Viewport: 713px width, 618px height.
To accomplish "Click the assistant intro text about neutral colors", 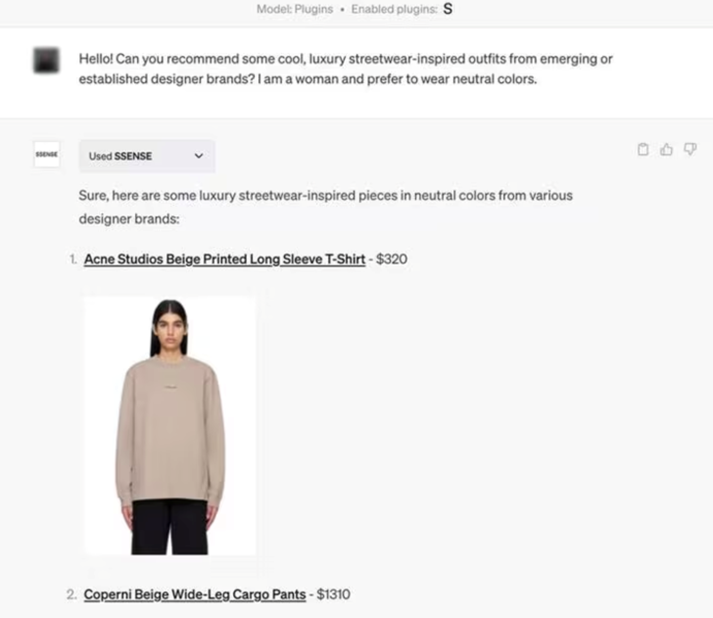I will (x=326, y=207).
